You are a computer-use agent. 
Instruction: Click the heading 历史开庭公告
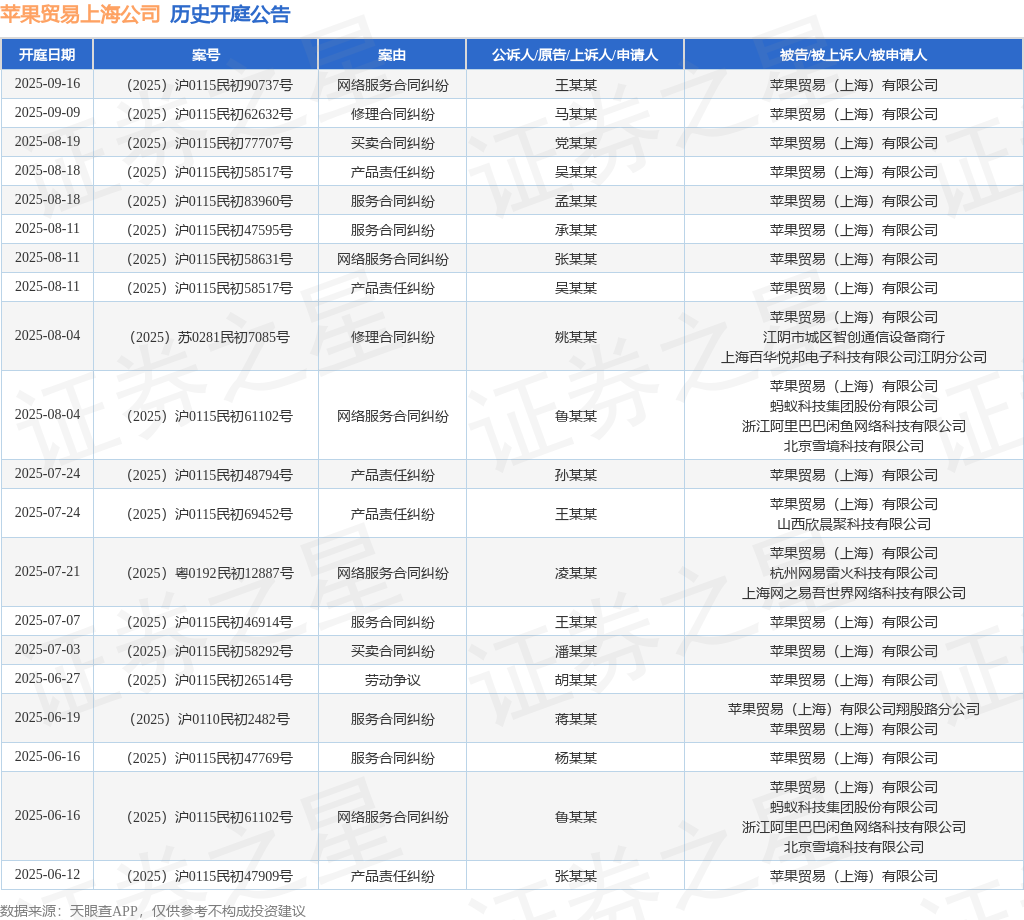click(230, 14)
